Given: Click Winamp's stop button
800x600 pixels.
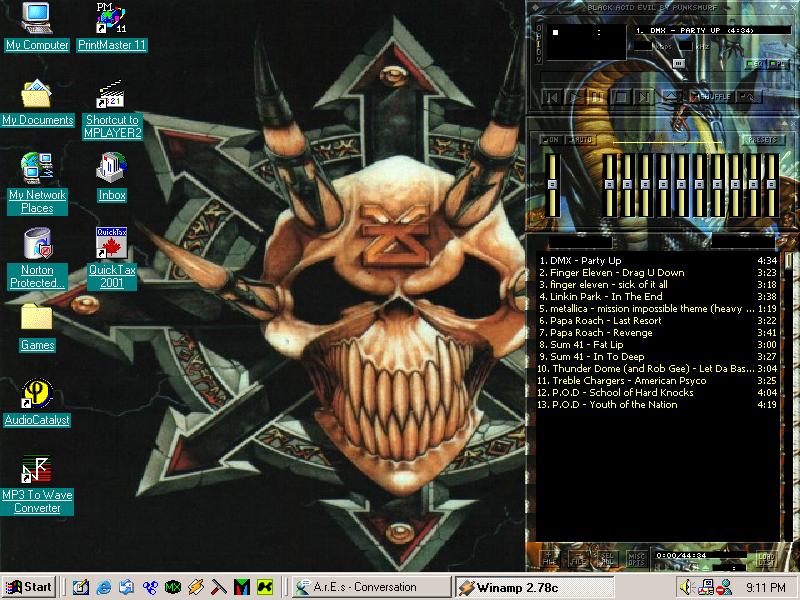Looking at the screenshot, I should tap(620, 96).
